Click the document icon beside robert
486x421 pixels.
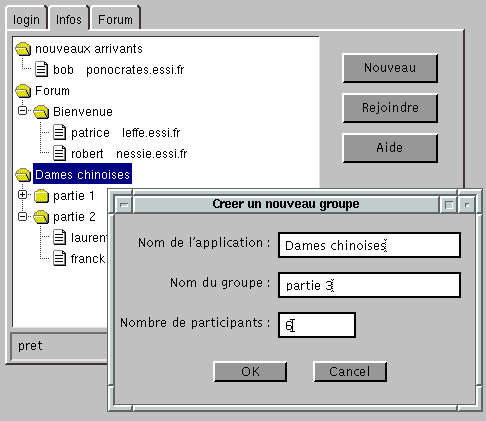tap(60, 154)
